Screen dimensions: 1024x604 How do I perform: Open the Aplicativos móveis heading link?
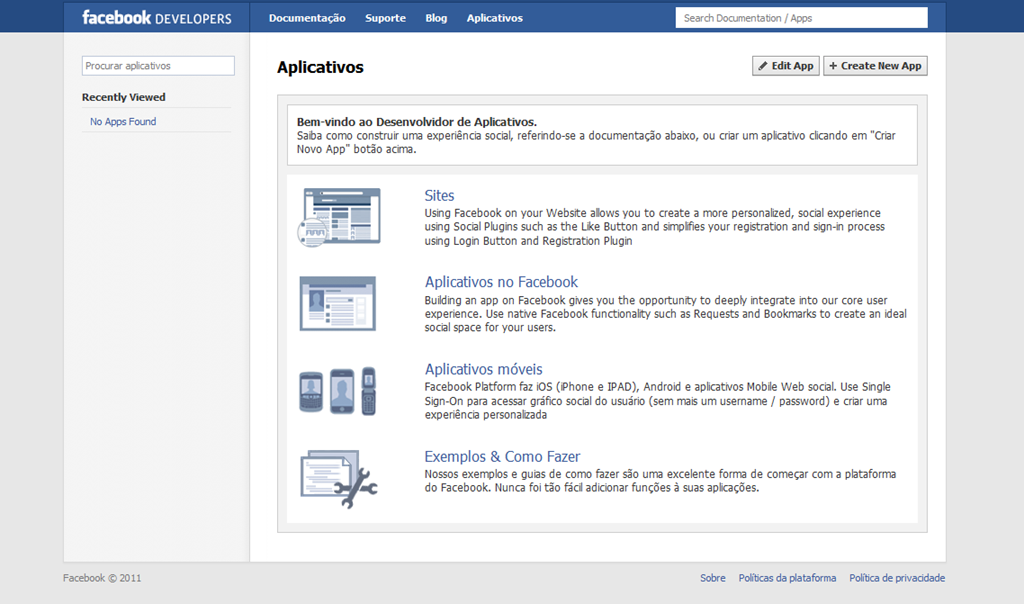(x=483, y=369)
